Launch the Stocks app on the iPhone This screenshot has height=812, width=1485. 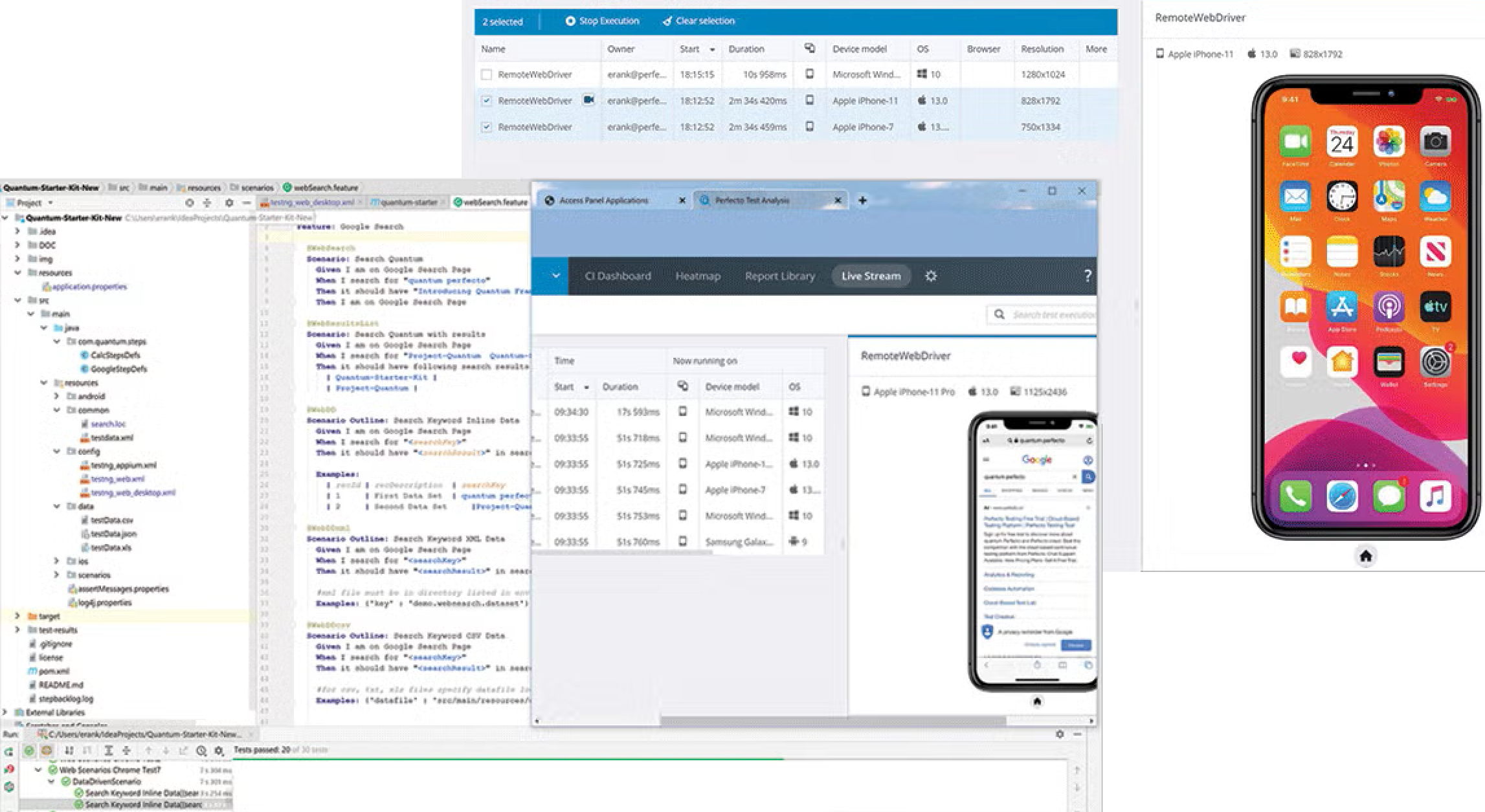1389,252
